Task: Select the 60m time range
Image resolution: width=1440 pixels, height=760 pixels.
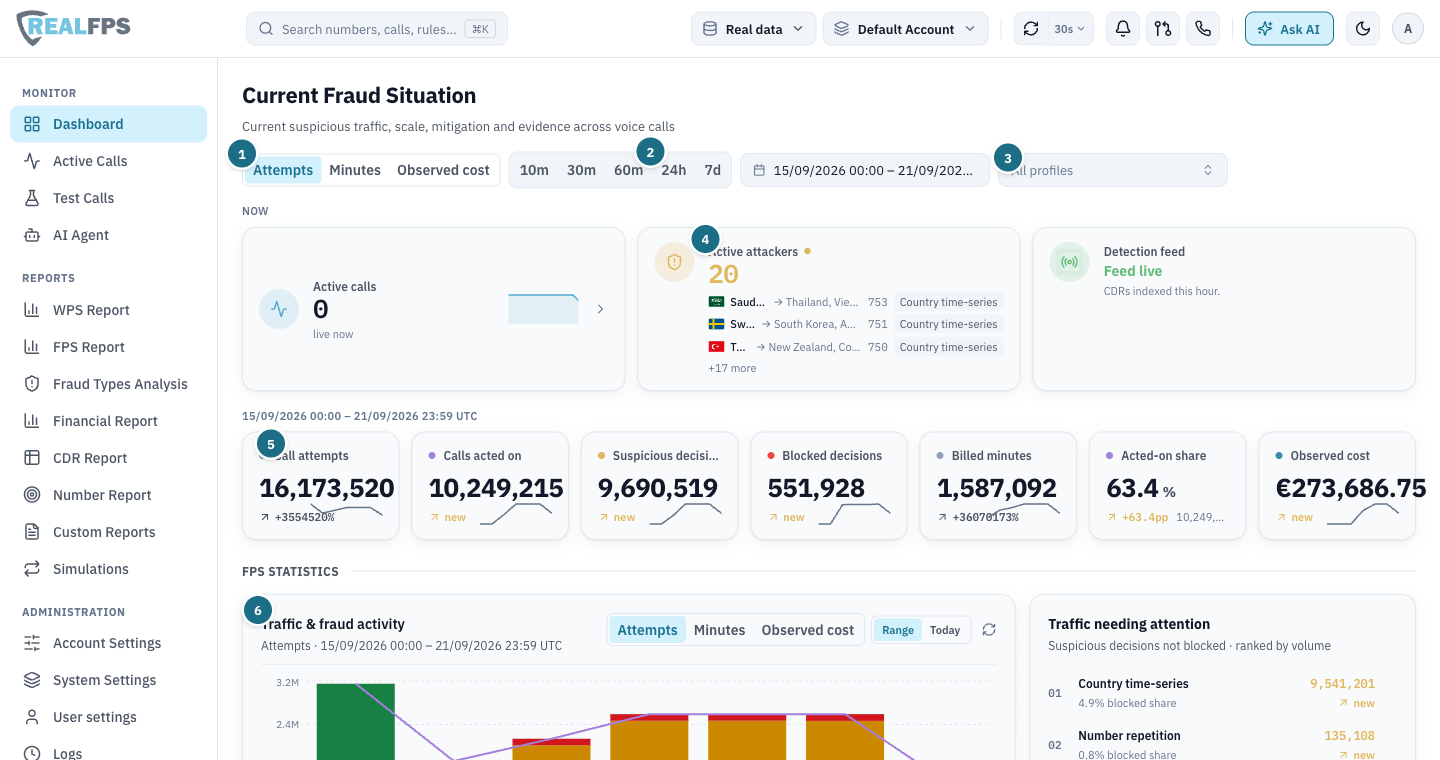Action: [x=628, y=170]
